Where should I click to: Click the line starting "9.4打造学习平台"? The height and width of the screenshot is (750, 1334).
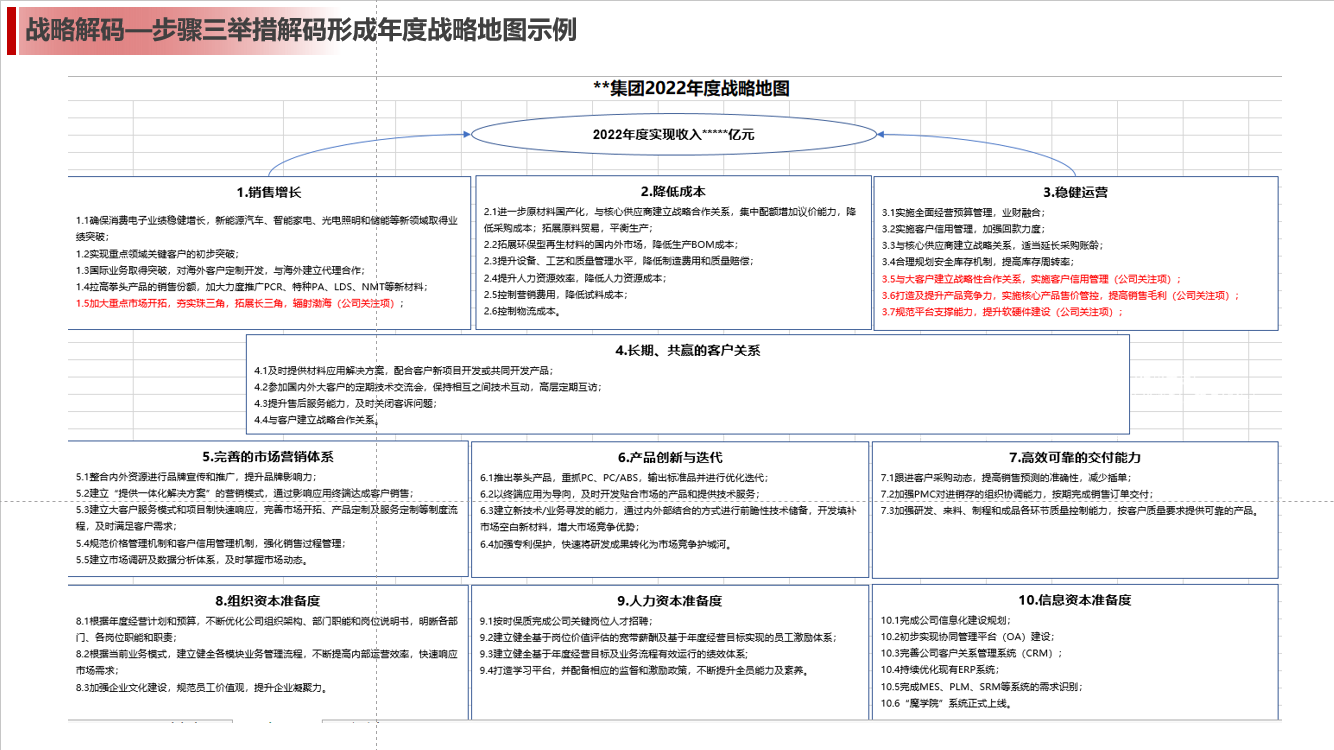coord(644,670)
